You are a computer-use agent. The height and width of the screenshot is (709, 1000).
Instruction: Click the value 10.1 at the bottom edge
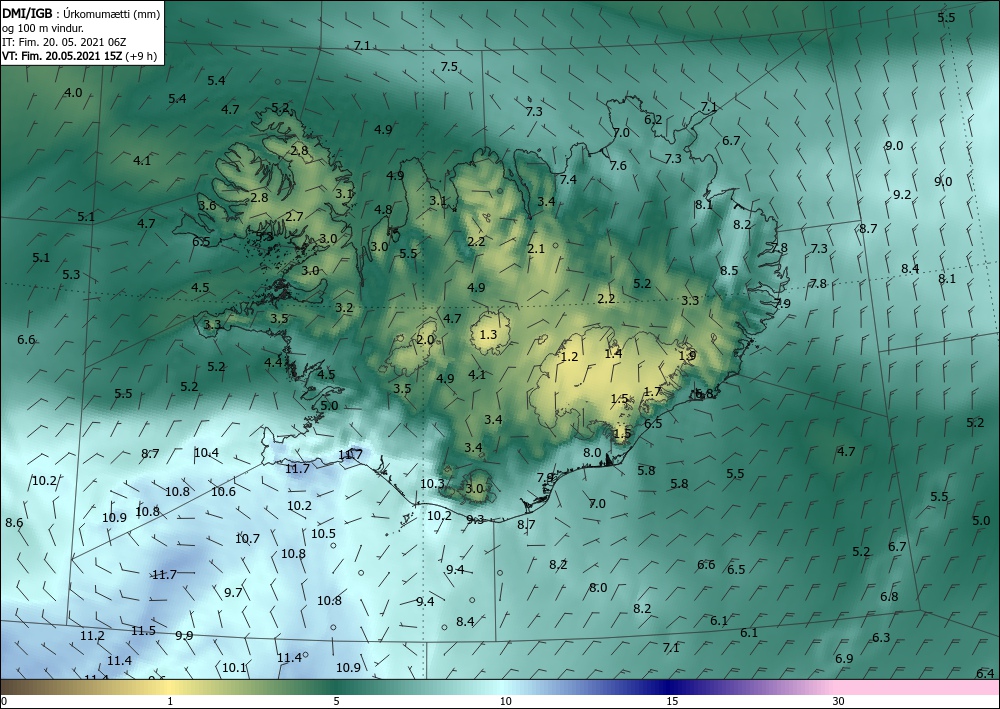point(234,668)
